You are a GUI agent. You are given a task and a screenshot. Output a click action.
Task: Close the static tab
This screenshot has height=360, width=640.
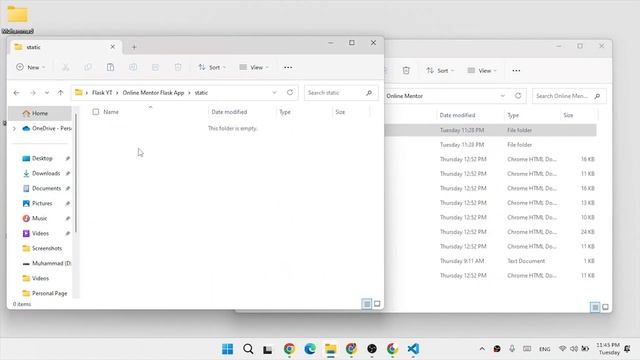(x=113, y=47)
